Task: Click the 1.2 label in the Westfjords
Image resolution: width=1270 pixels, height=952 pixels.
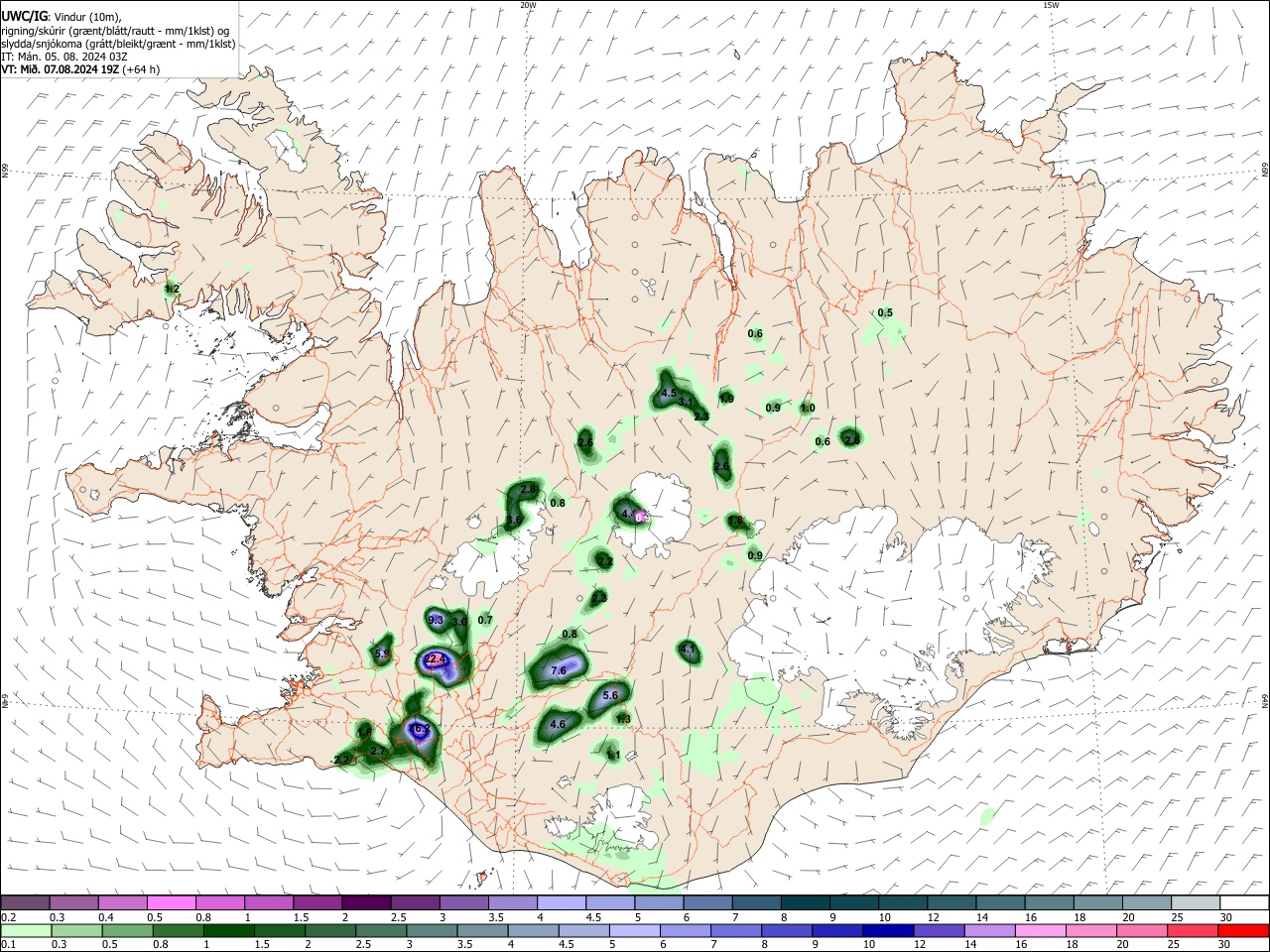Action: tap(173, 290)
